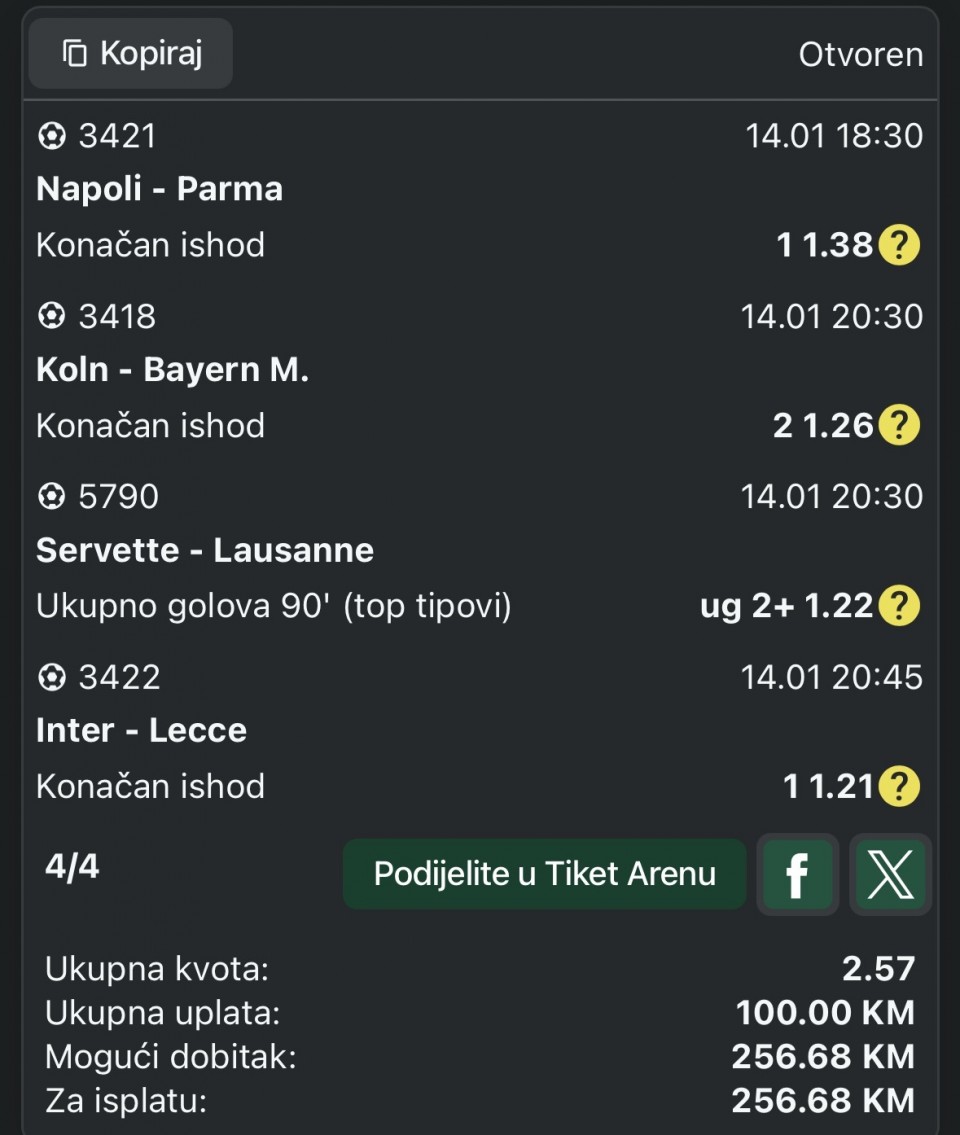Tap football icon beside code 3422

tap(51, 678)
